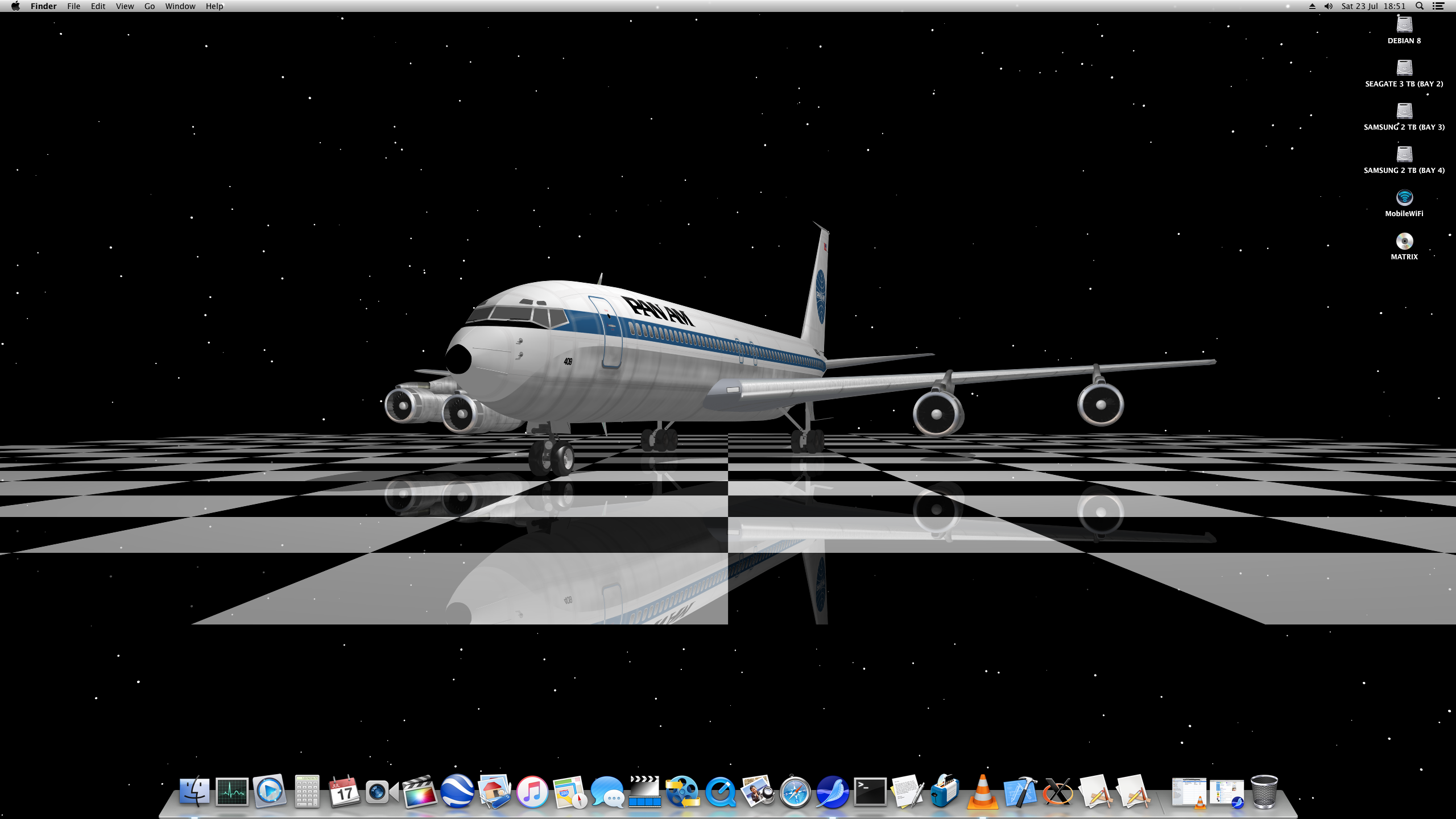Open the View menu

[125, 6]
